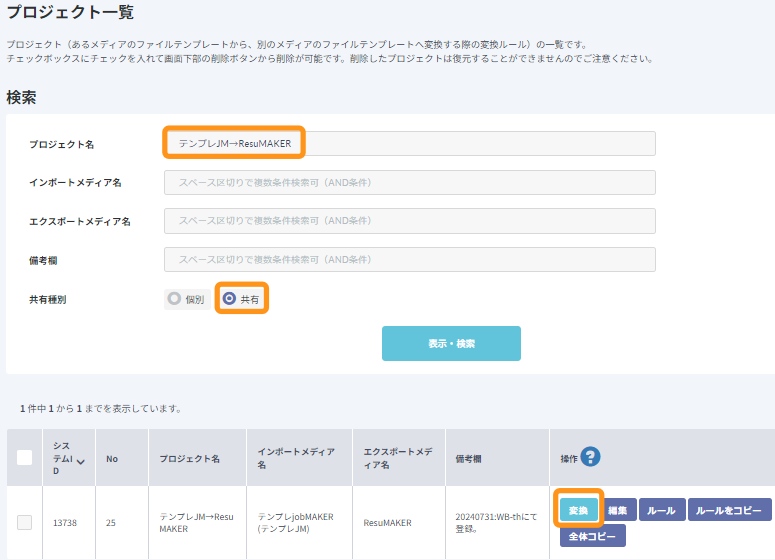Viewport: 775px width, 560px height.
Task: Open ルール for the project row
Action: click(662, 510)
